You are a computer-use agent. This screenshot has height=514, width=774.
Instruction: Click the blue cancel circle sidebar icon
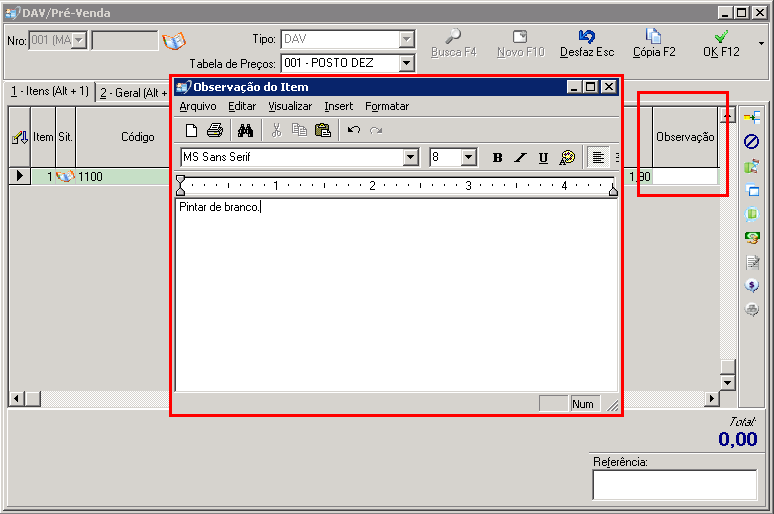pyautogui.click(x=752, y=142)
